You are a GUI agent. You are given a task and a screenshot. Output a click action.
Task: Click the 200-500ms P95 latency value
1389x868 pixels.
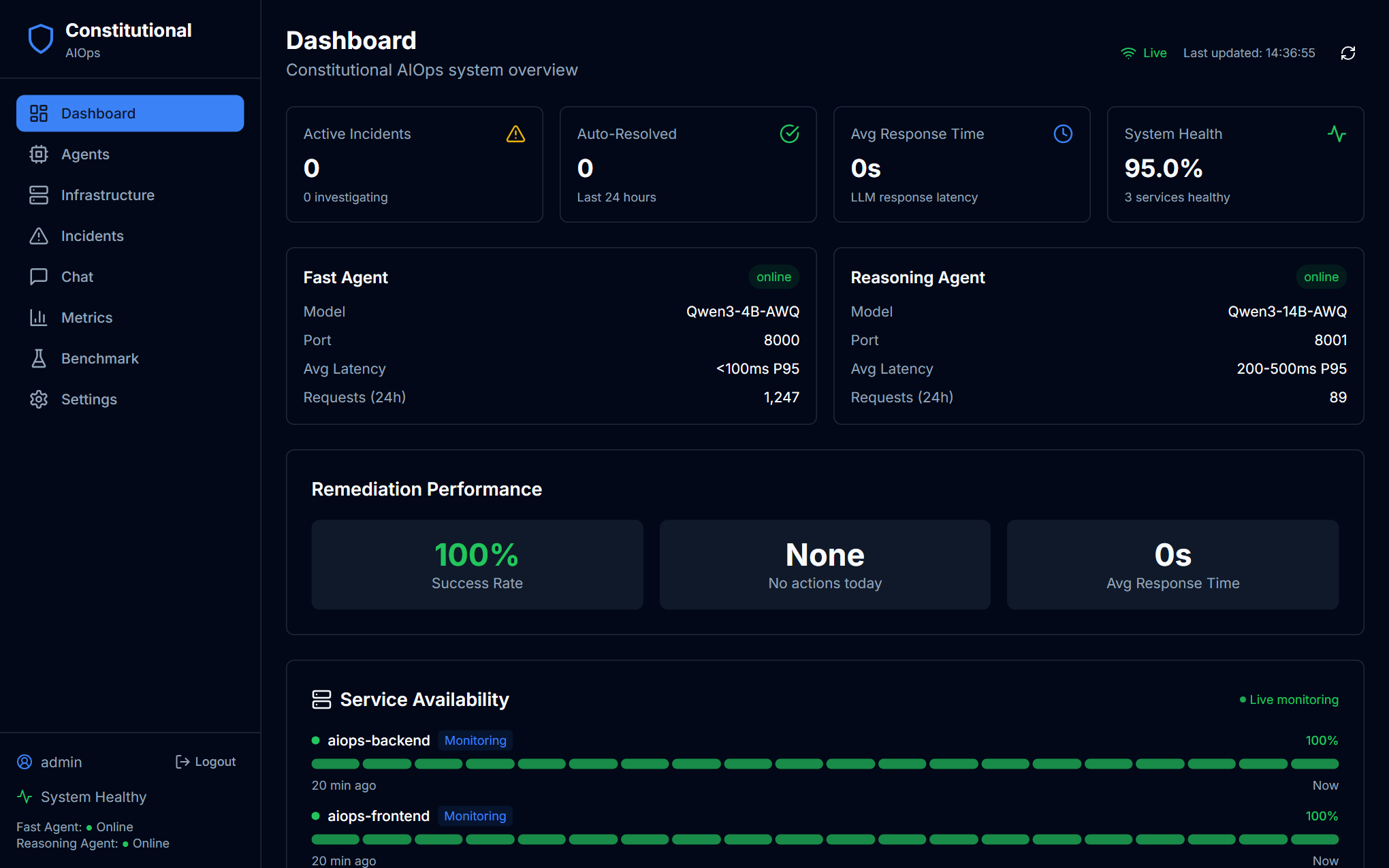coord(1292,368)
